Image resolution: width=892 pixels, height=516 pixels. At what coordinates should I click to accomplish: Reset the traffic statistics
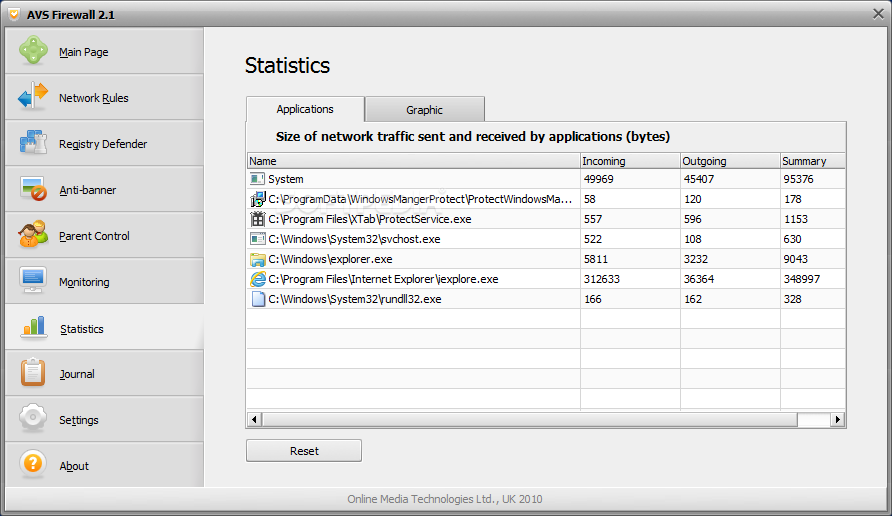point(304,451)
